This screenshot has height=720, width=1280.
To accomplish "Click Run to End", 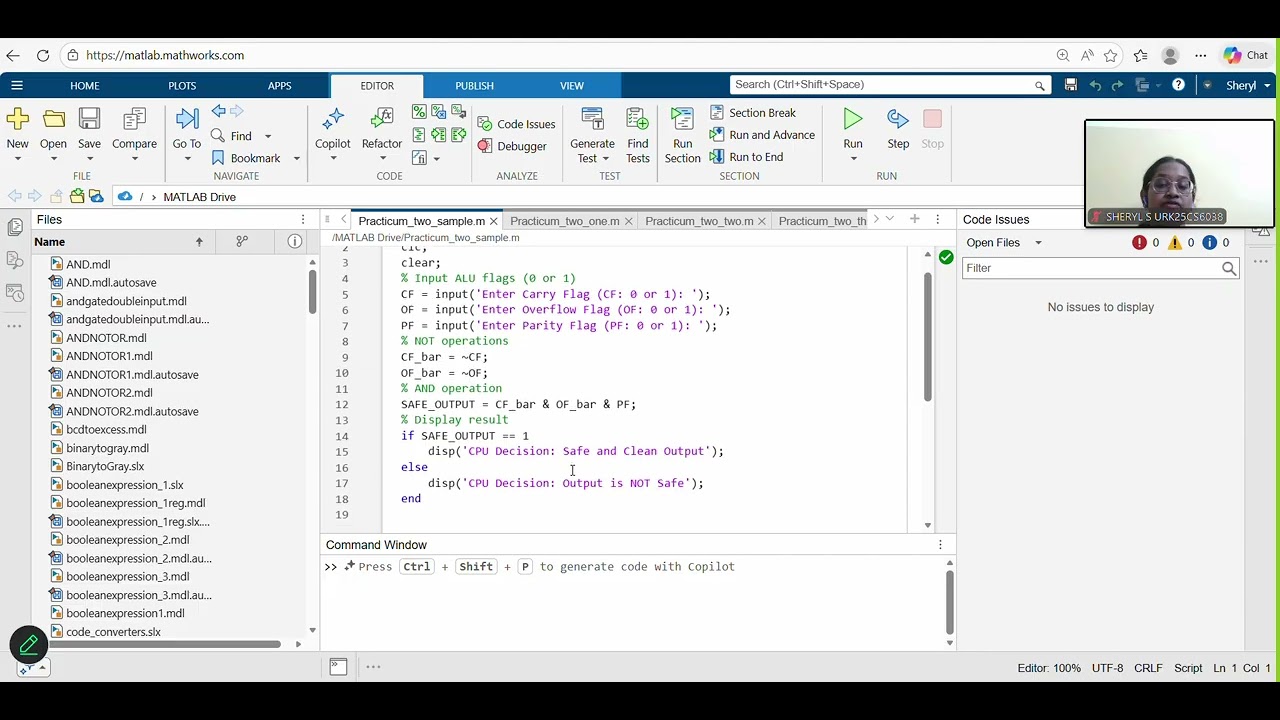I will (746, 157).
